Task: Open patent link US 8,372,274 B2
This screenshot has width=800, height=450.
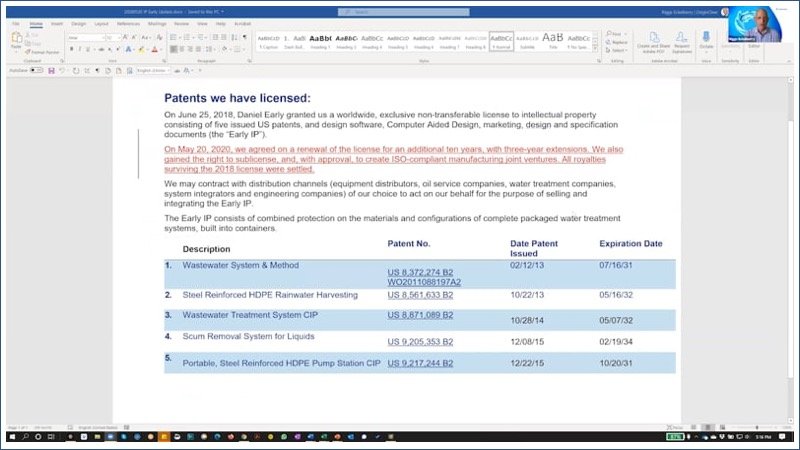Action: pos(420,272)
